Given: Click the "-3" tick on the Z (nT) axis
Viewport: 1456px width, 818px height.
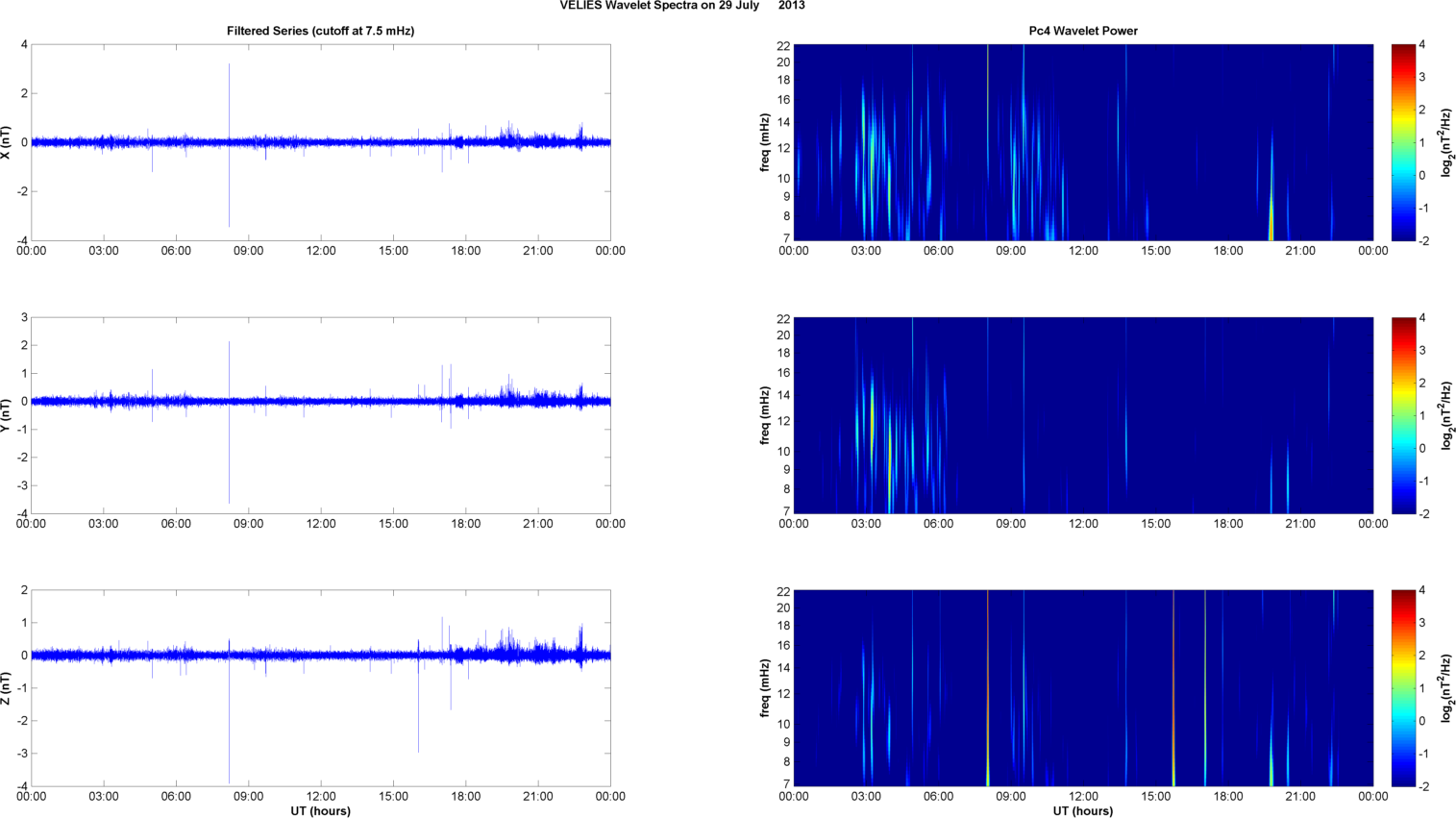Looking at the screenshot, I should click(x=22, y=754).
